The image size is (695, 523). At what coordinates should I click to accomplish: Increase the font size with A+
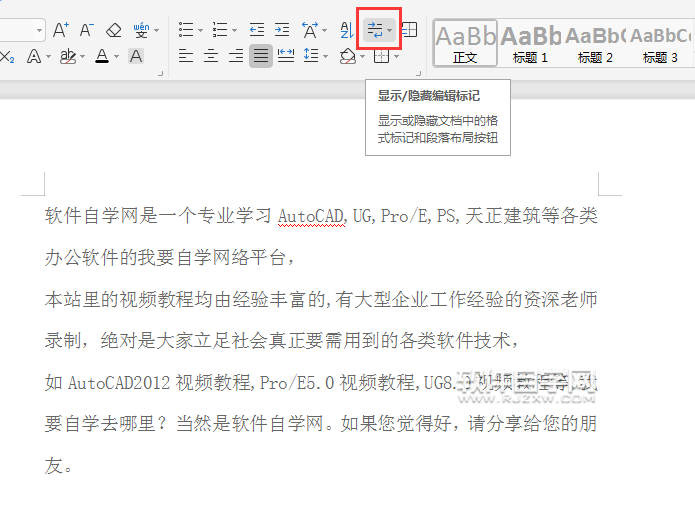61,30
